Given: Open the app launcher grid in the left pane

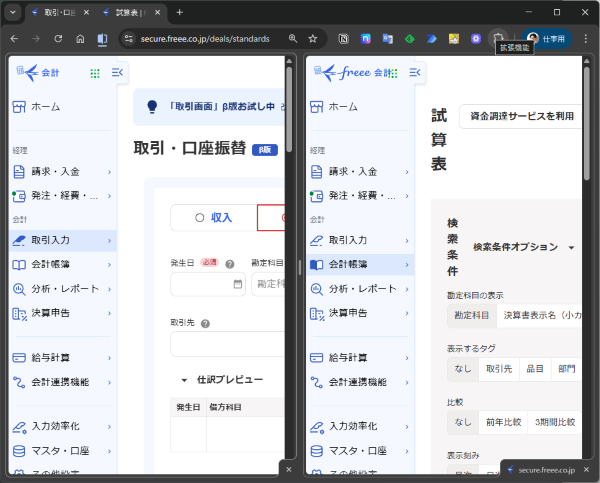Looking at the screenshot, I should tap(95, 73).
